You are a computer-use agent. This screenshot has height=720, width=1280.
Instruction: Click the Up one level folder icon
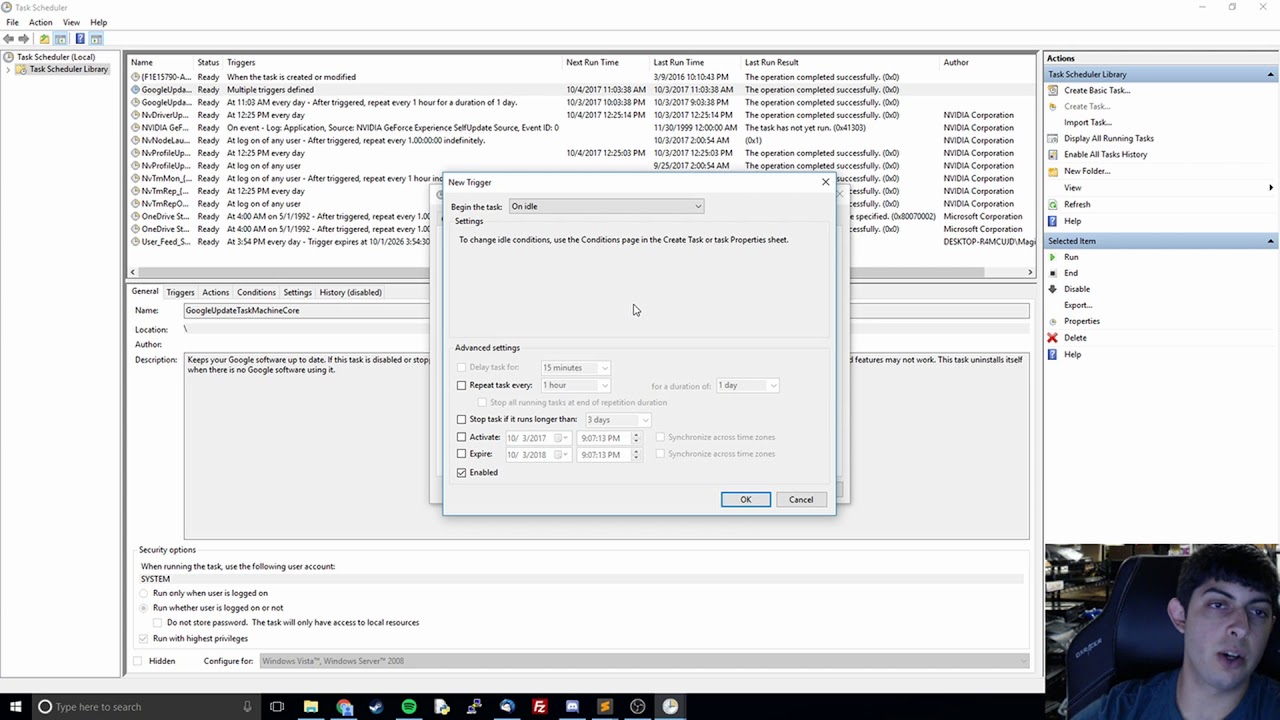tap(44, 39)
